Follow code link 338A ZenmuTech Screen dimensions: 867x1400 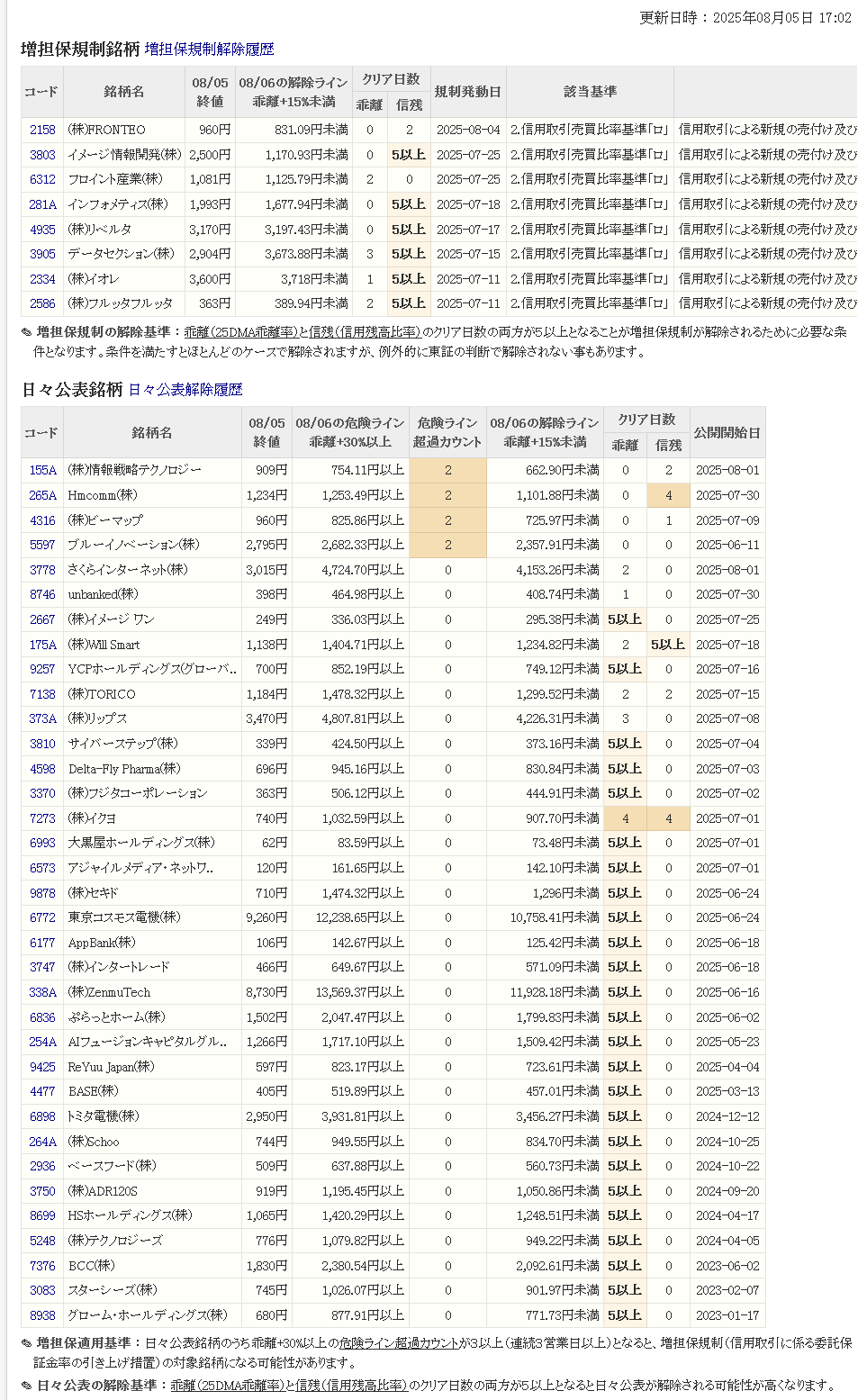[x=42, y=992]
